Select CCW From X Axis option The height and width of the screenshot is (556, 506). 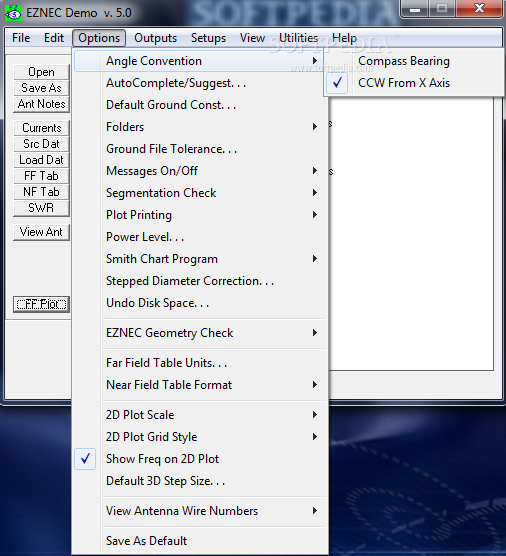pyautogui.click(x=414, y=83)
